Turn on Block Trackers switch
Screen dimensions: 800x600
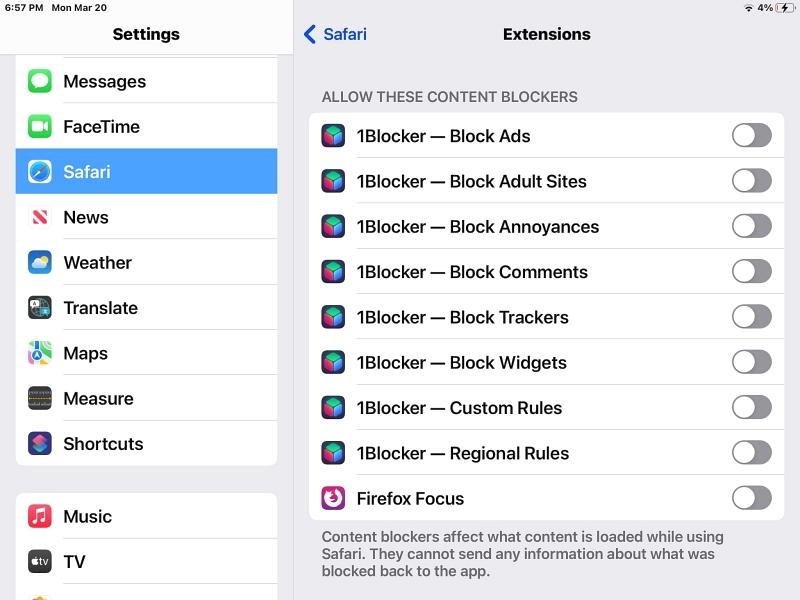[752, 317]
